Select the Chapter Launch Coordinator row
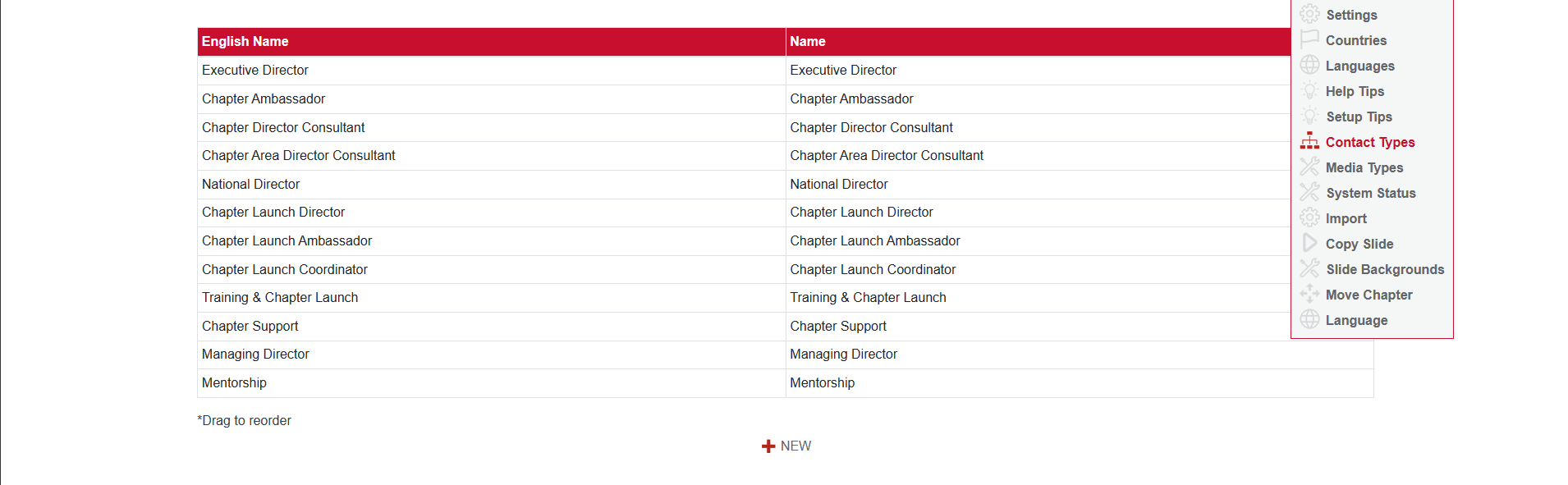The width and height of the screenshot is (1568, 485). click(x=285, y=269)
